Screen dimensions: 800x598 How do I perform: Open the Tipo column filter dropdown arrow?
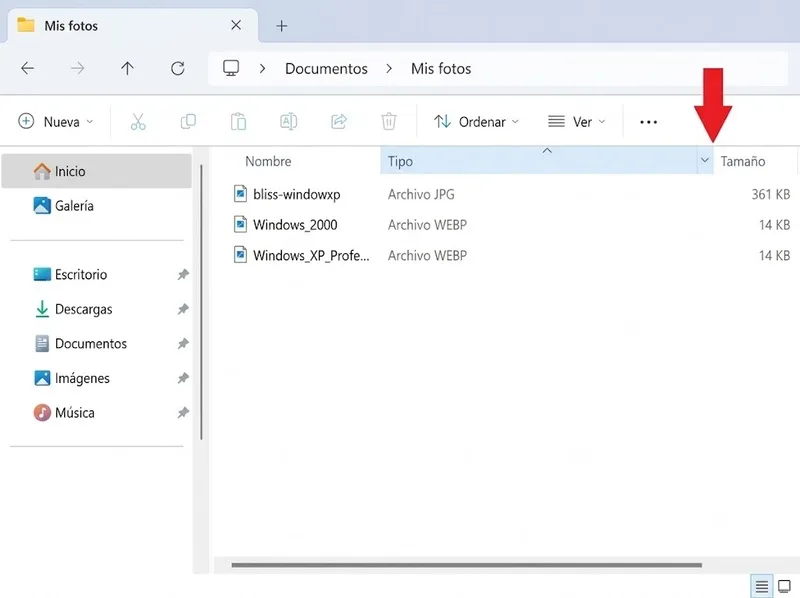tap(705, 161)
